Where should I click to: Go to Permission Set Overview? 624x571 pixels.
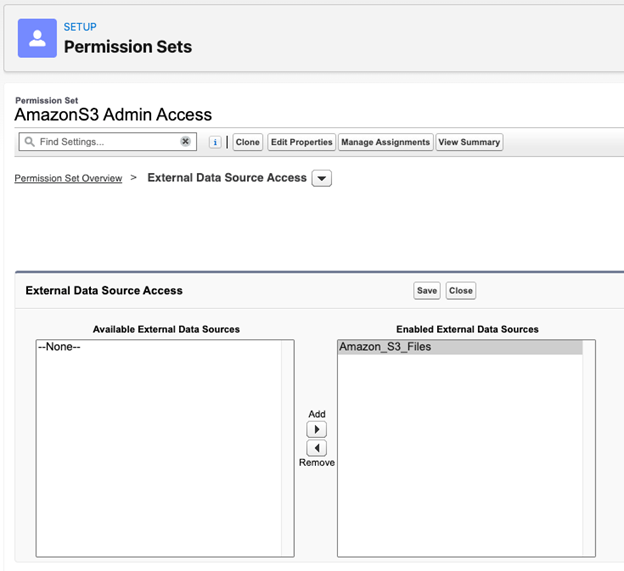[x=68, y=178]
